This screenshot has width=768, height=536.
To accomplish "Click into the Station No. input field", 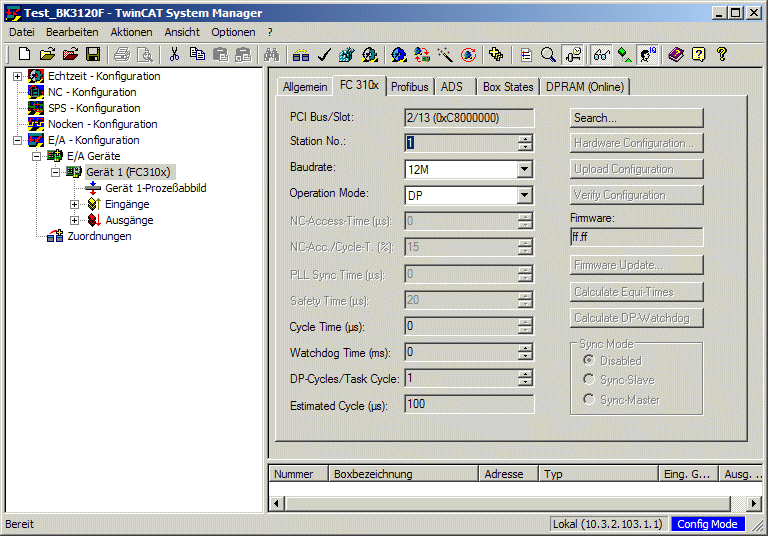I will (x=461, y=143).
